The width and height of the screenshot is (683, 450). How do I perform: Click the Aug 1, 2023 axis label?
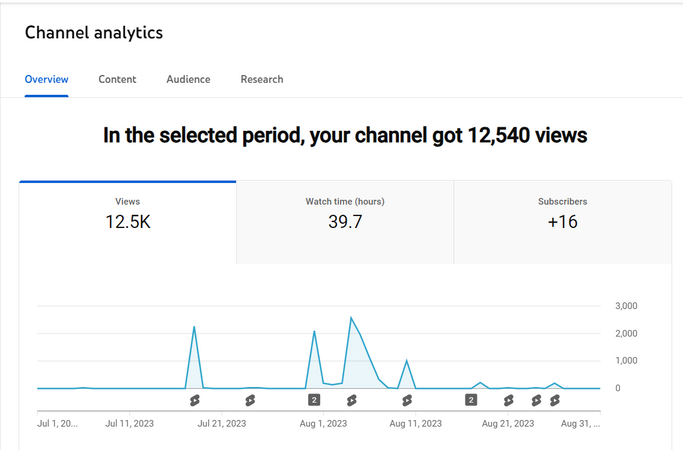tap(323, 423)
